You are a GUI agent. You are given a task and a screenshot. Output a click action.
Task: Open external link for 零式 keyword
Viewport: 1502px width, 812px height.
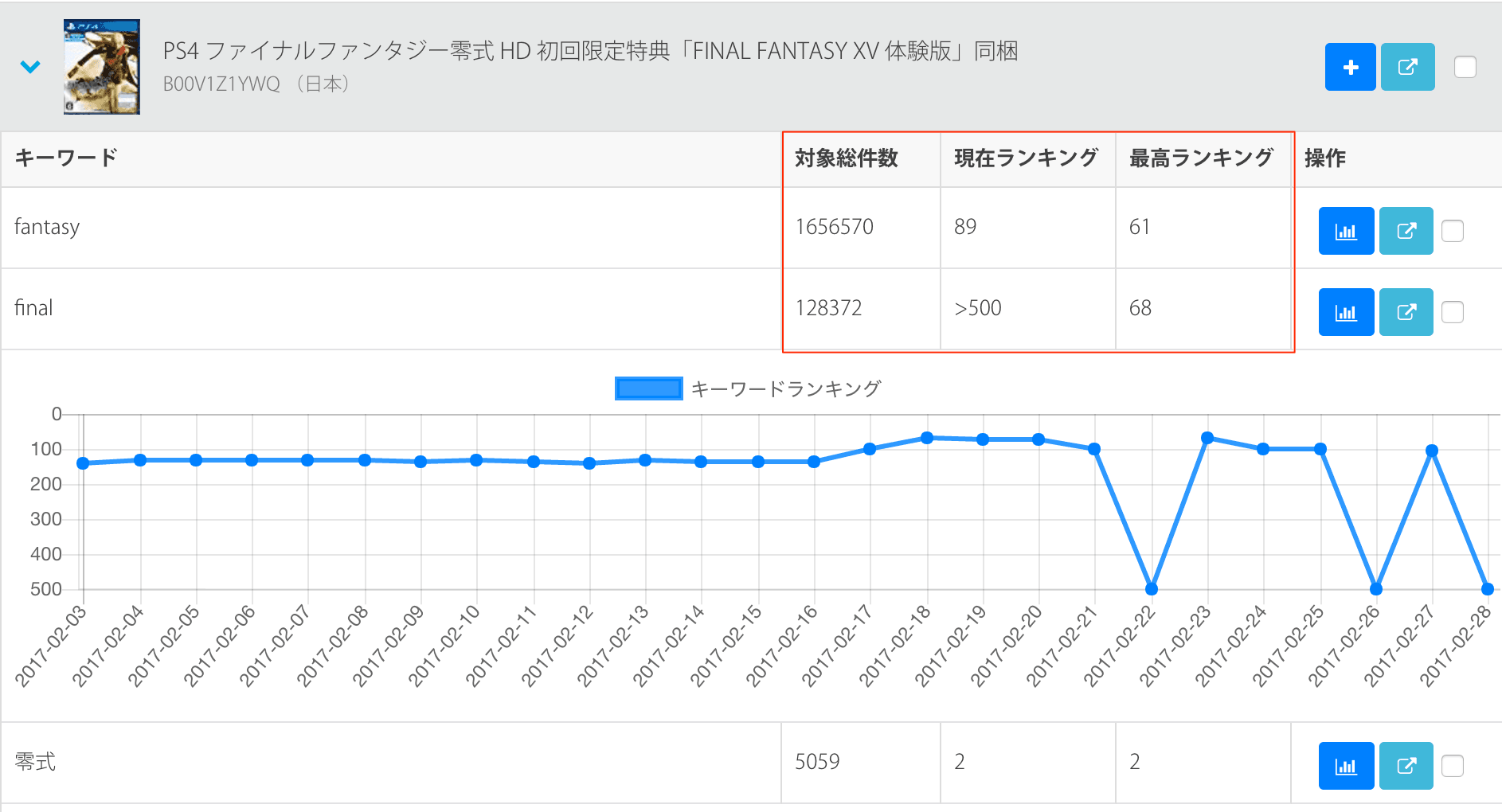point(1406,766)
